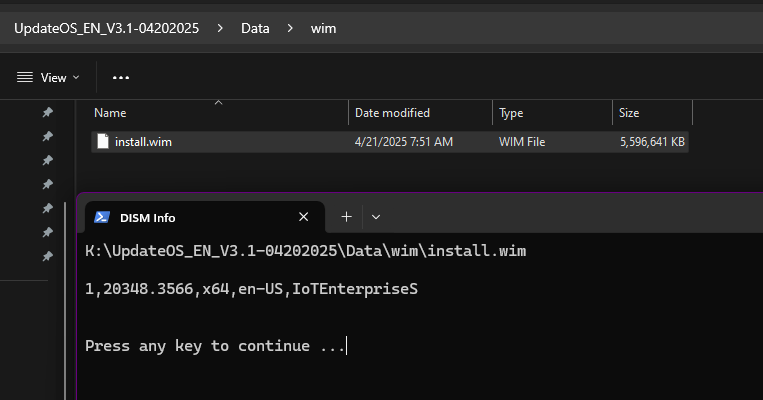Open a new terminal tab with plus
The image size is (763, 400).
point(346,217)
